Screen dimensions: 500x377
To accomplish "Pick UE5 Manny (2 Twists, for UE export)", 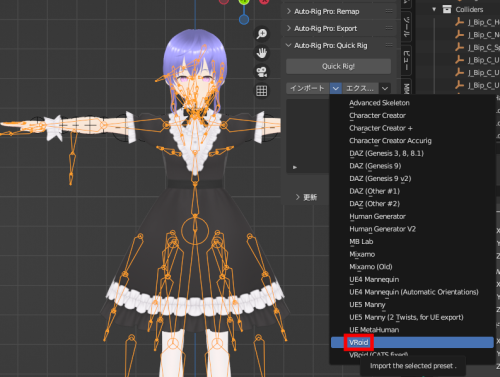I will coord(406,317).
